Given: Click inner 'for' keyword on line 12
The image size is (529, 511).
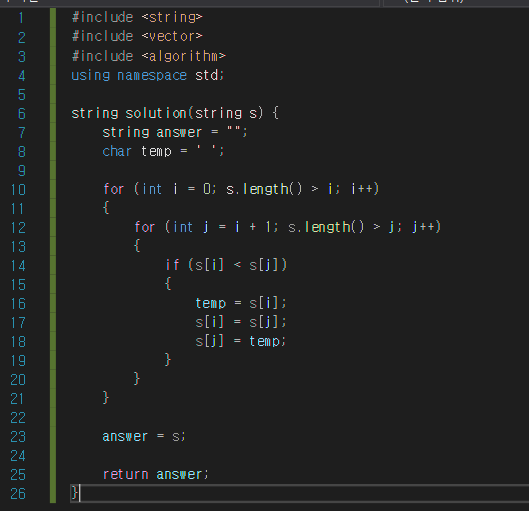Looking at the screenshot, I should [145, 227].
